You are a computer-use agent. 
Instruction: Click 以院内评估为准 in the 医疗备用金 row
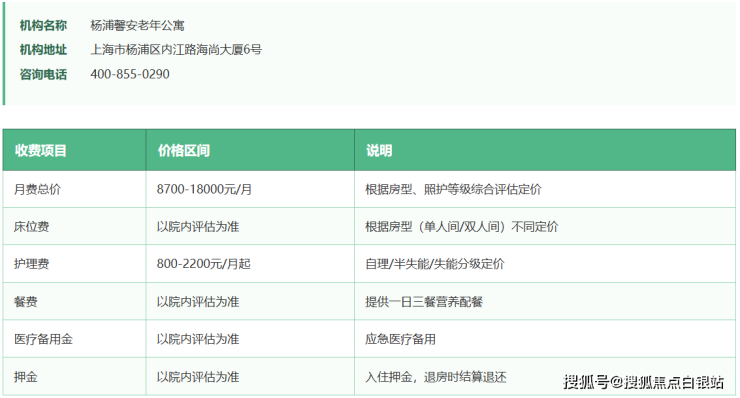click(x=198, y=339)
